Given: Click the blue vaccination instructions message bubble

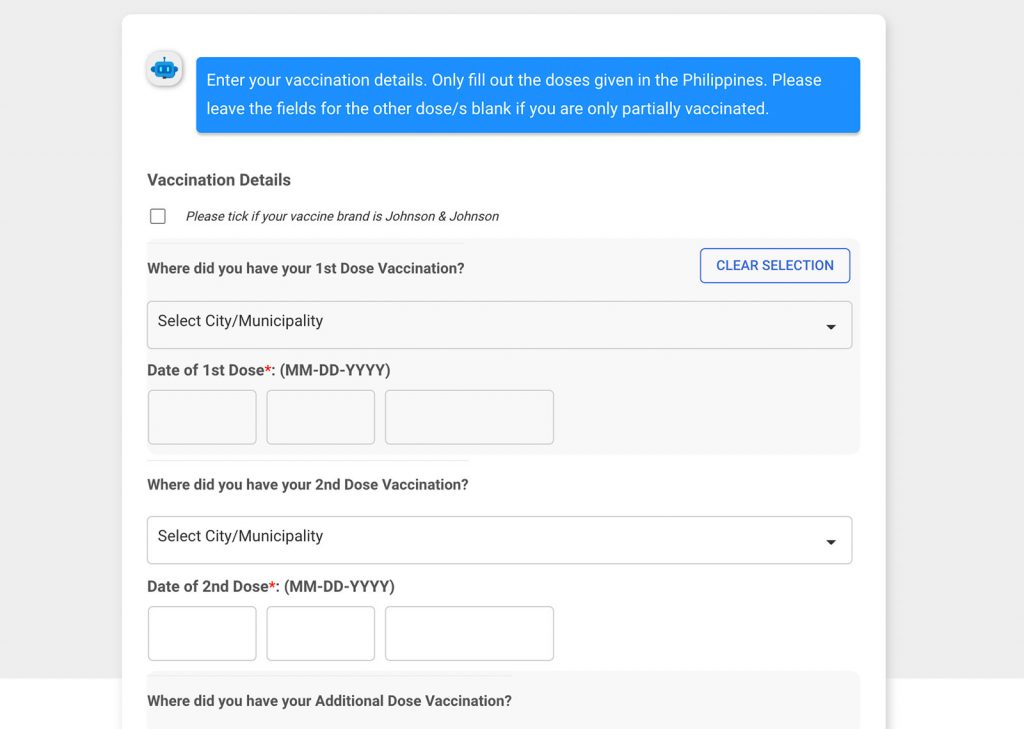Looking at the screenshot, I should click(528, 95).
